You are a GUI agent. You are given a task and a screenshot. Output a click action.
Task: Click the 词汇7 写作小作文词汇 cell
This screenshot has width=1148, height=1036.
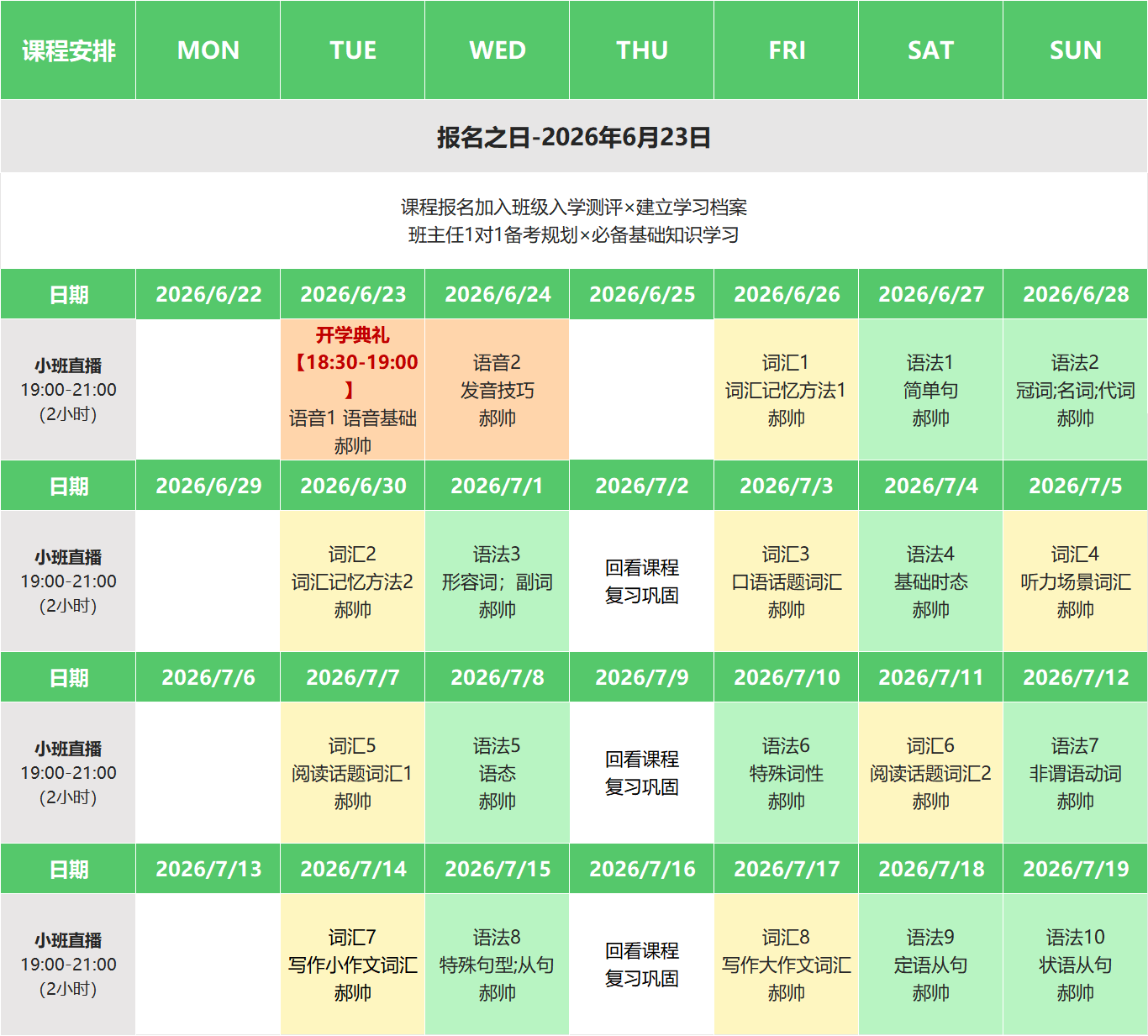point(352,965)
